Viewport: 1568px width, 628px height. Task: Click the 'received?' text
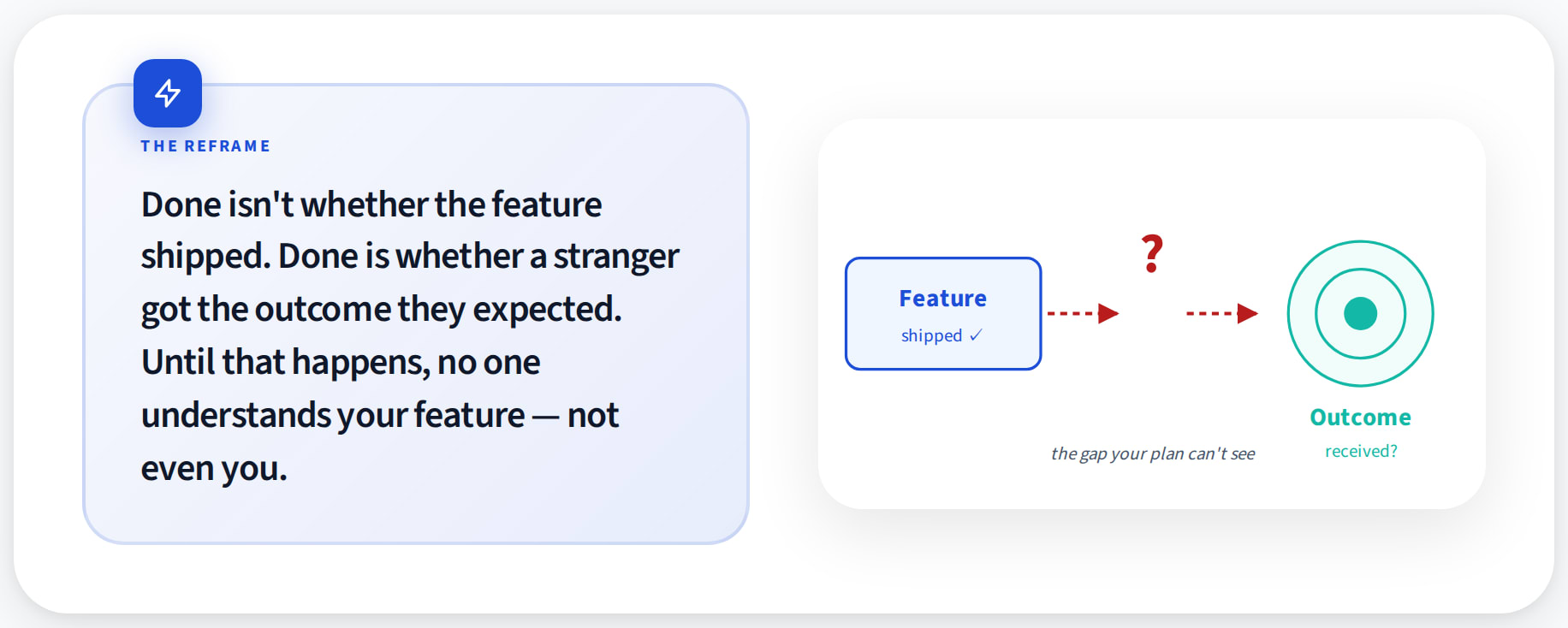click(x=1361, y=451)
